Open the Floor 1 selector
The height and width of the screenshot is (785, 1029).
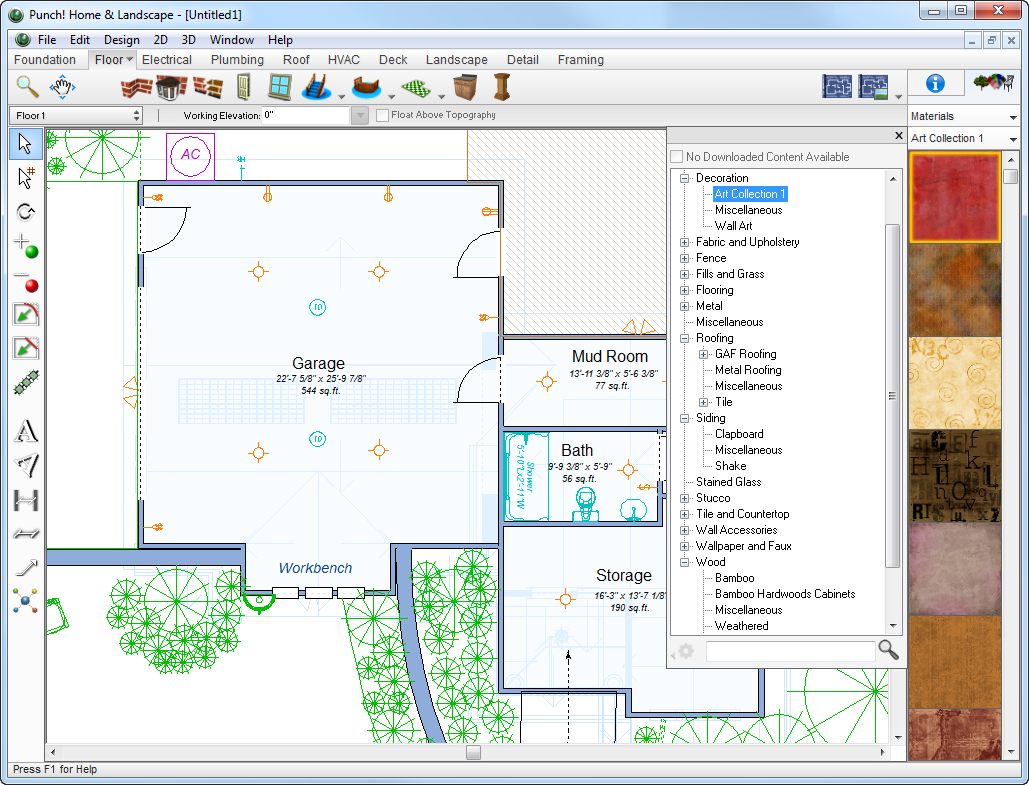[78, 116]
